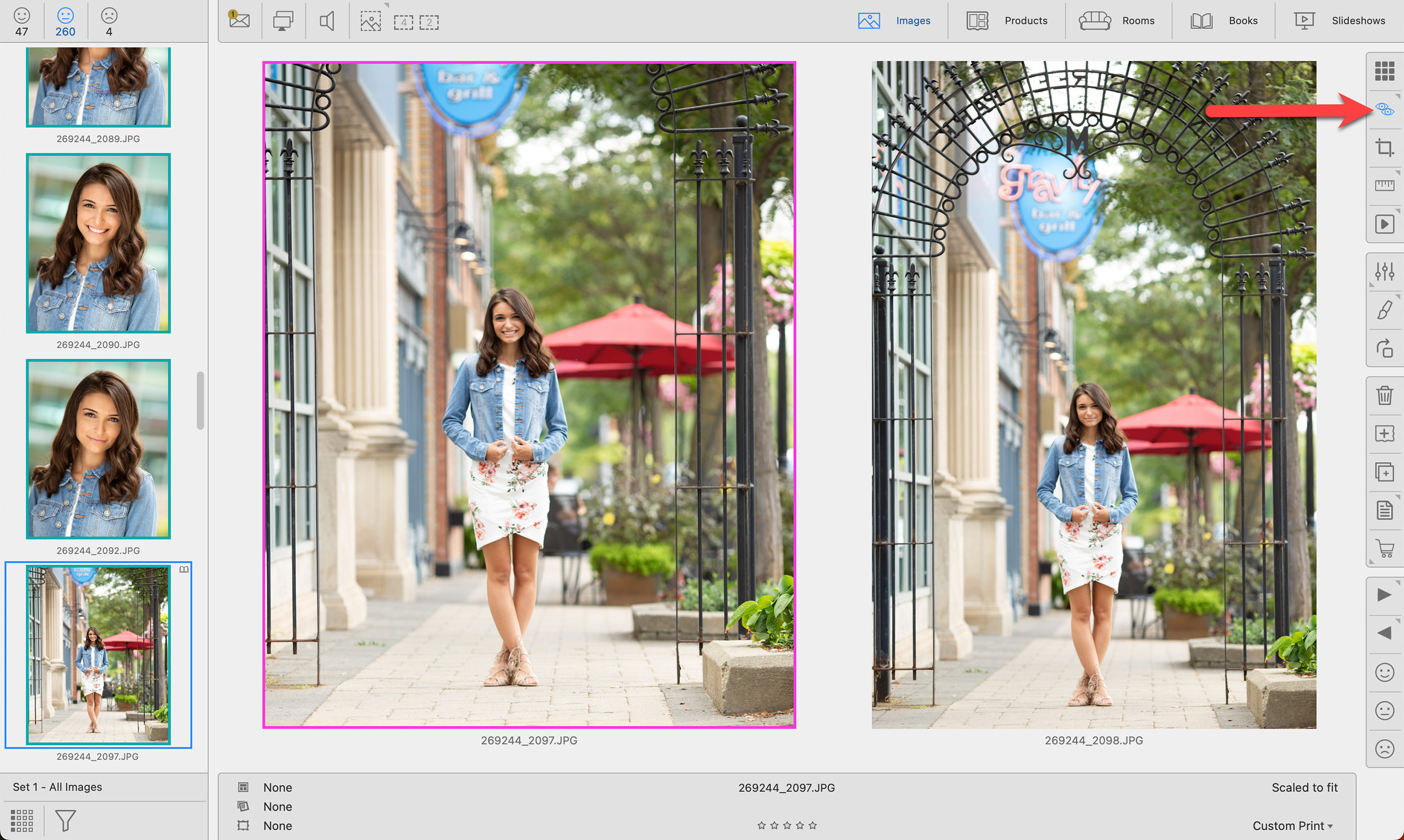Open the image filter funnel
Viewport: 1404px width, 840px height.
point(65,820)
